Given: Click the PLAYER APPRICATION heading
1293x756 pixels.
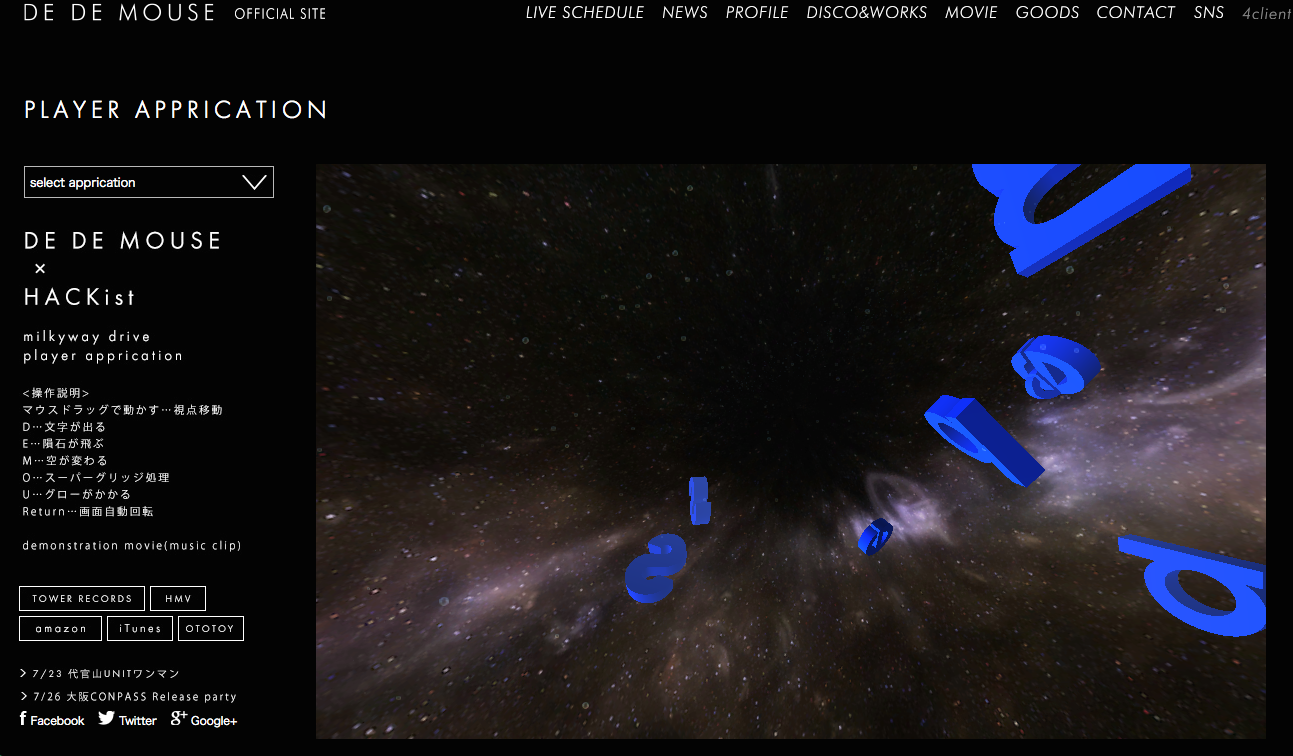Looking at the screenshot, I should (x=176, y=110).
